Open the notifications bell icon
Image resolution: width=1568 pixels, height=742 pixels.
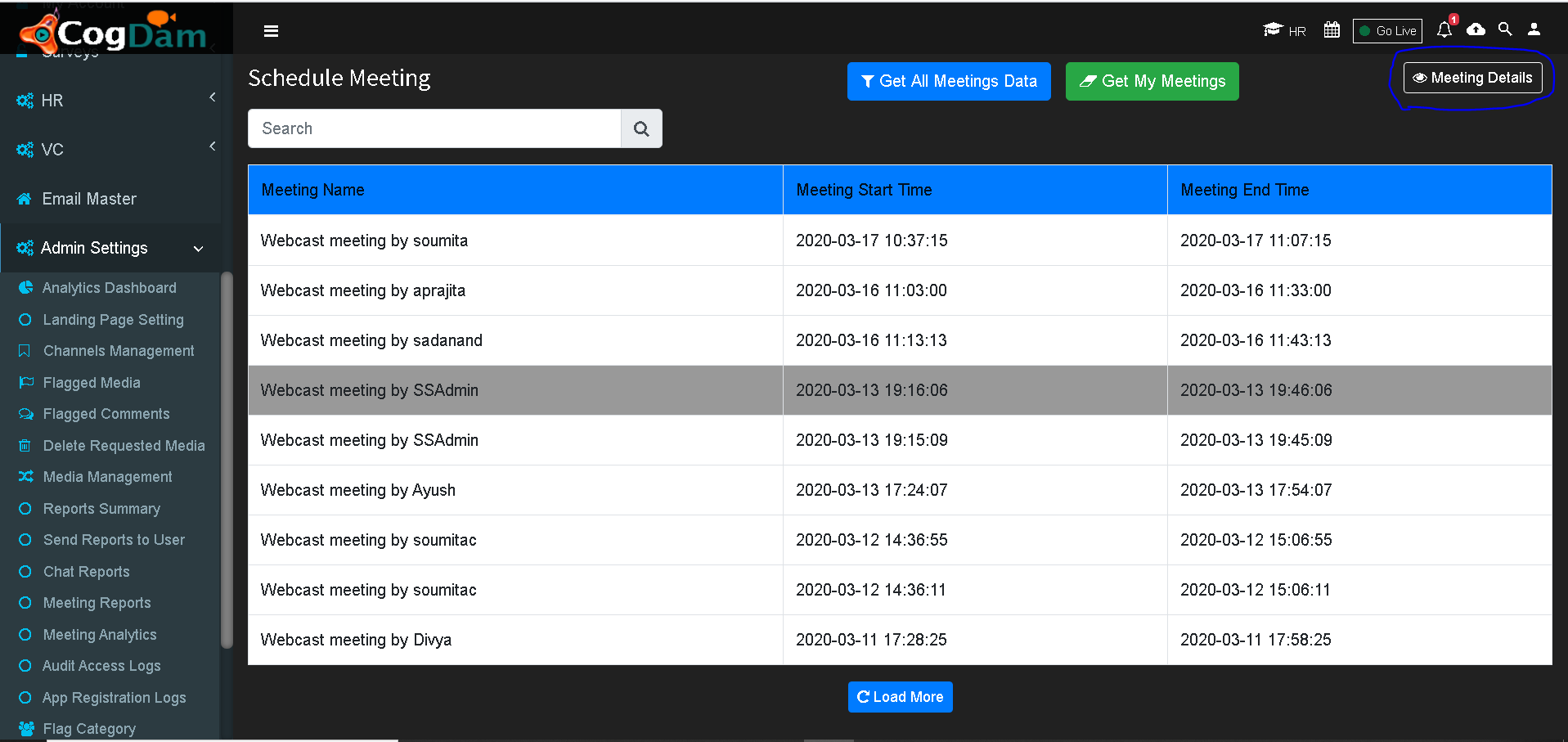[1444, 30]
